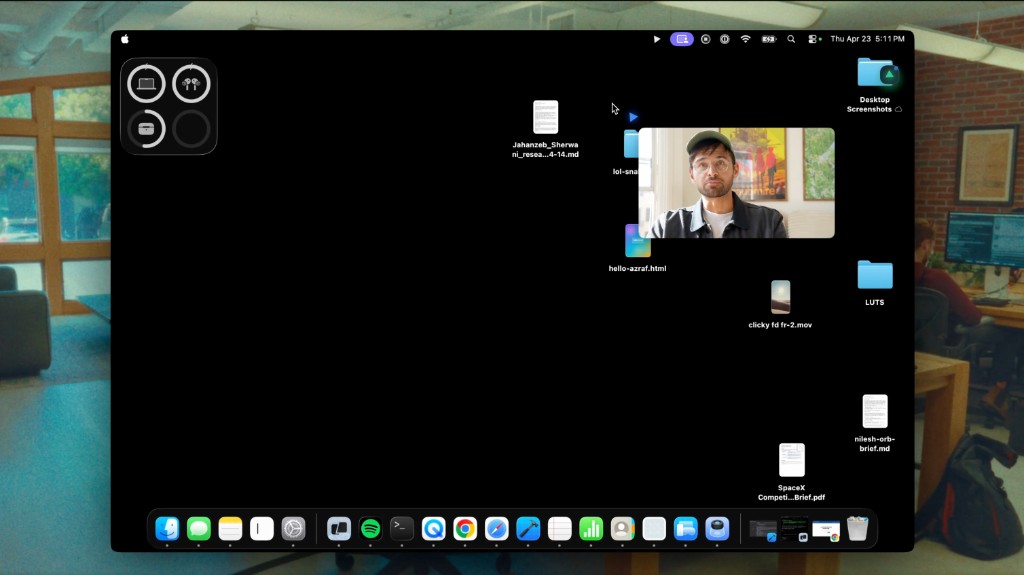Open the blue overlapping windows app in Dock

point(686,529)
